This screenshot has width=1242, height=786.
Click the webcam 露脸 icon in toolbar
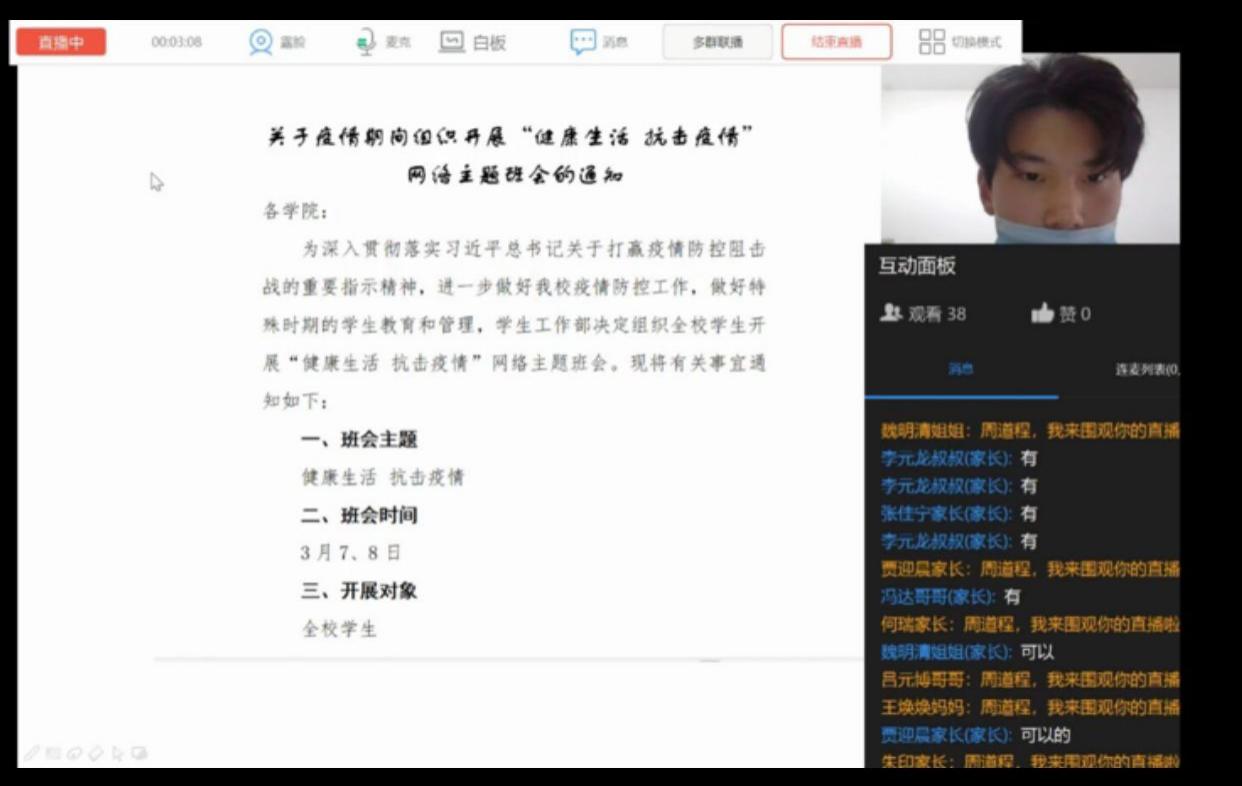tap(261, 42)
